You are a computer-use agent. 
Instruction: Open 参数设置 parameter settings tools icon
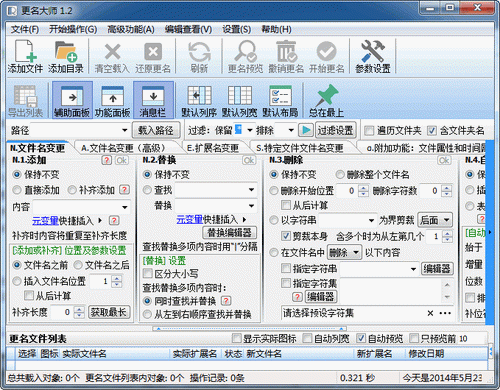[x=373, y=56]
